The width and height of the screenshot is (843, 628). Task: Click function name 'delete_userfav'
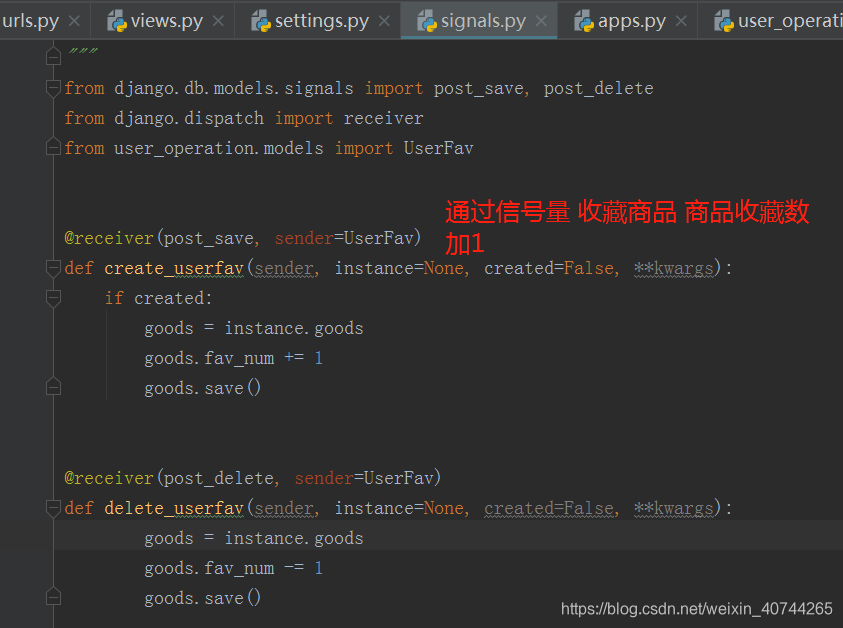coord(174,508)
